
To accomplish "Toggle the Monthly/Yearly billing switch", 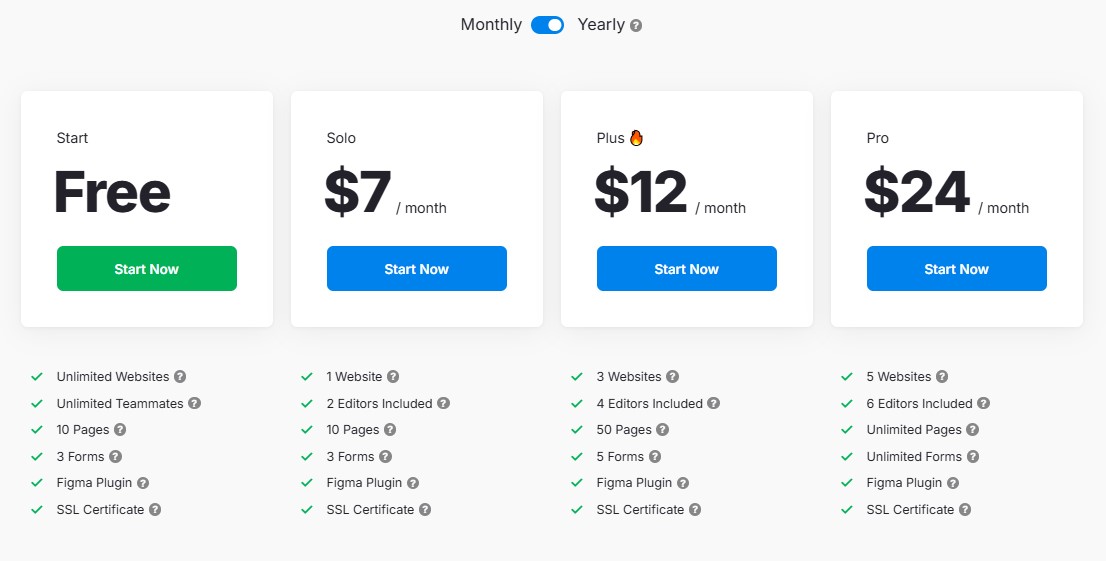I will coord(548,25).
